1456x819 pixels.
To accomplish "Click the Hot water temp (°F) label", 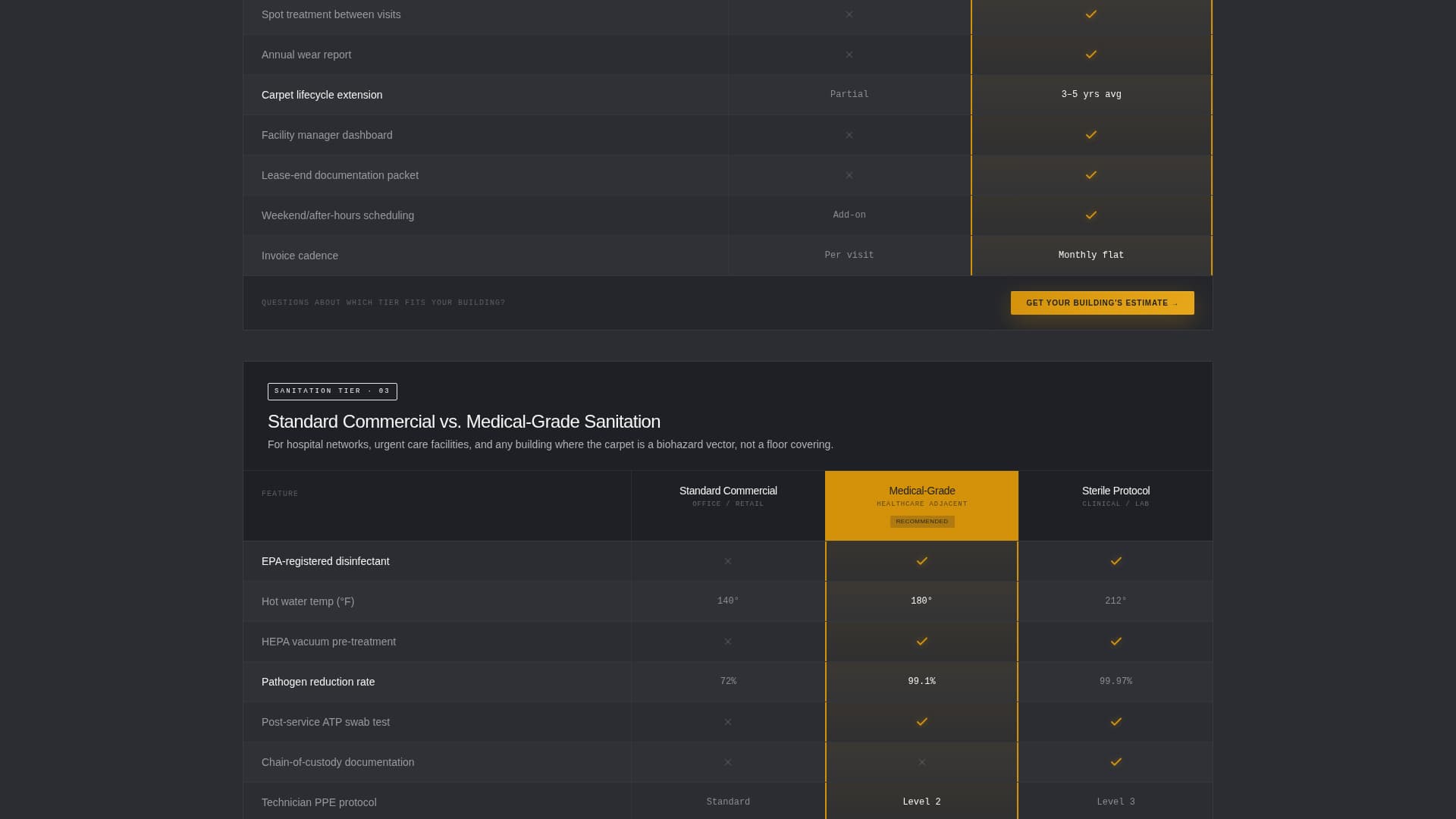I will (308, 601).
